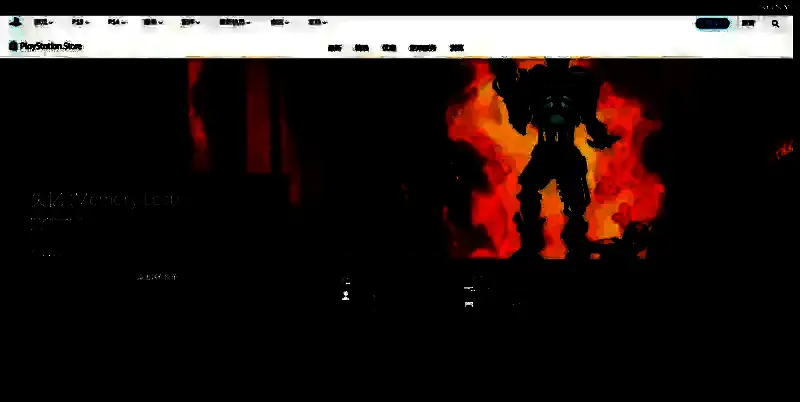Click the game title ending in Memory Lane
Image resolution: width=800 pixels, height=402 pixels.
click(x=105, y=200)
